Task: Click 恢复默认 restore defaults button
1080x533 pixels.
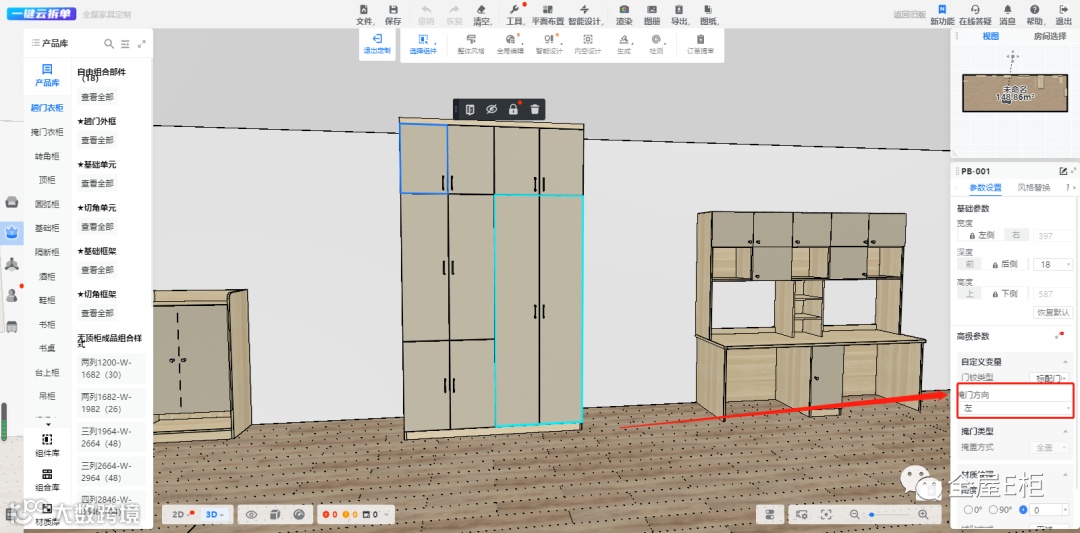Action: (x=1054, y=313)
